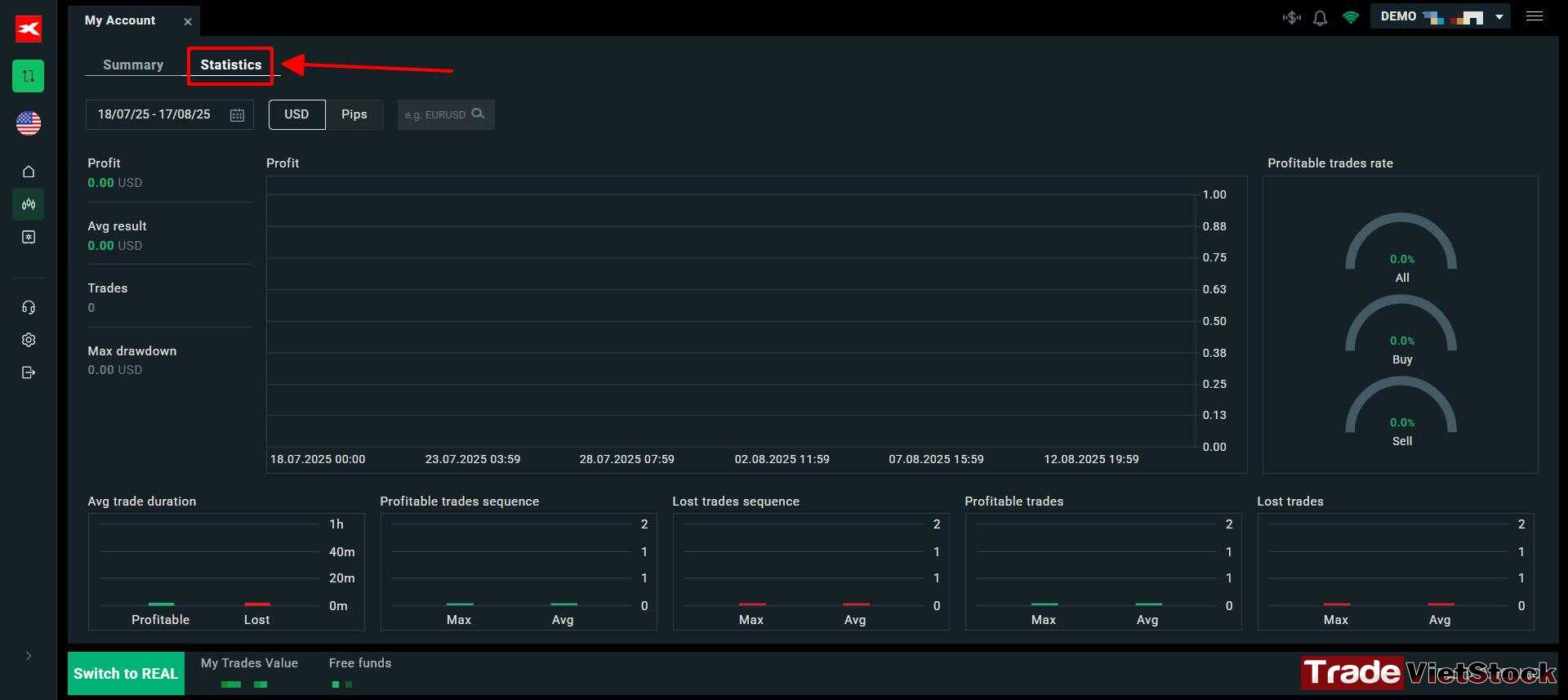Switch to the Summary tab
This screenshot has height=700, width=1568.
133,65
